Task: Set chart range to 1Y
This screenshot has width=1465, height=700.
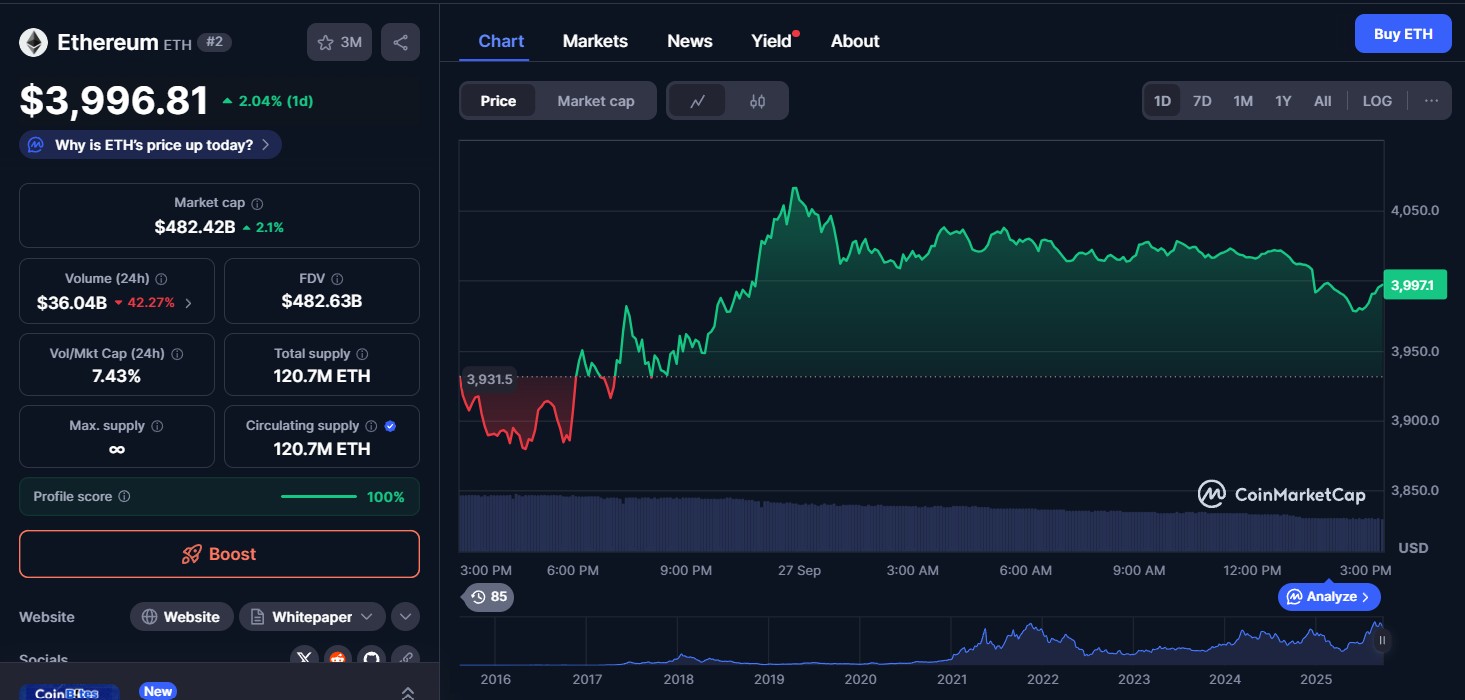Action: 1283,101
